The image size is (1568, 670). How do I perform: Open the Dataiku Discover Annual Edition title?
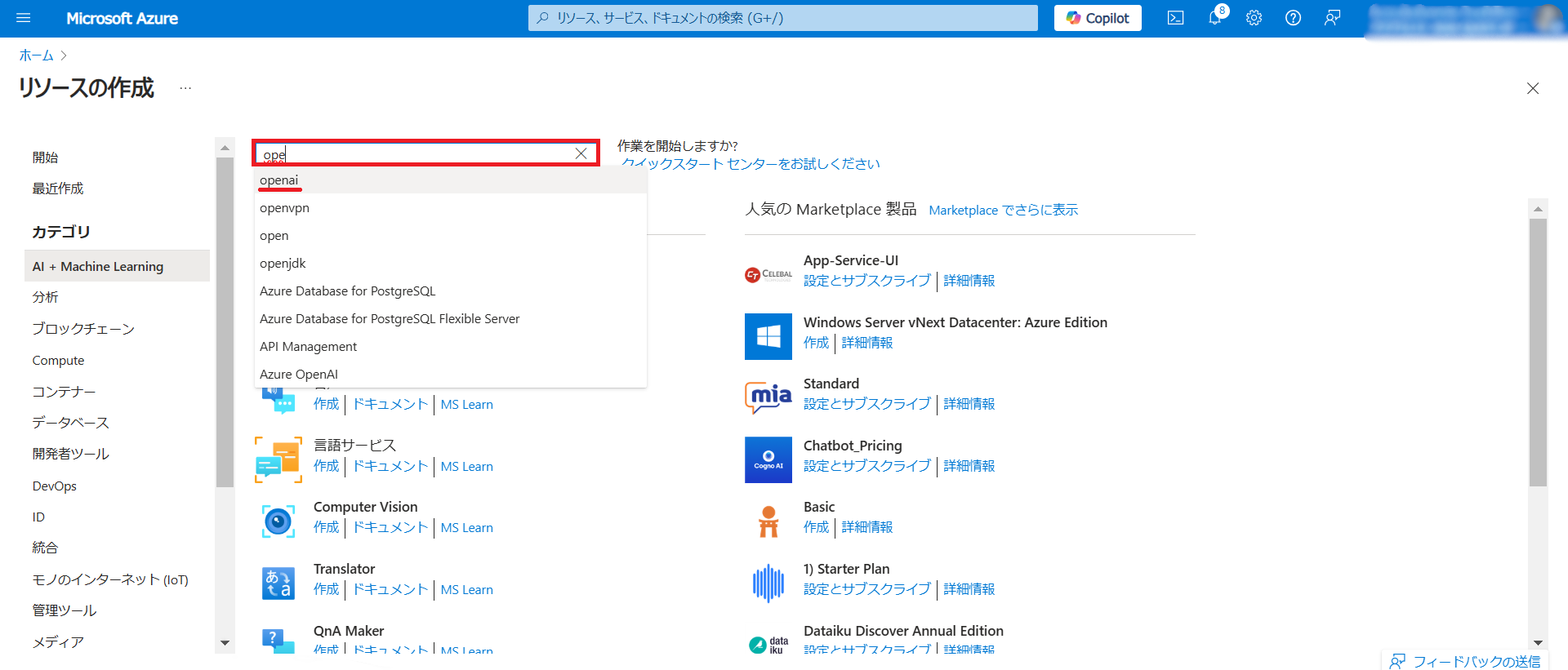point(903,631)
